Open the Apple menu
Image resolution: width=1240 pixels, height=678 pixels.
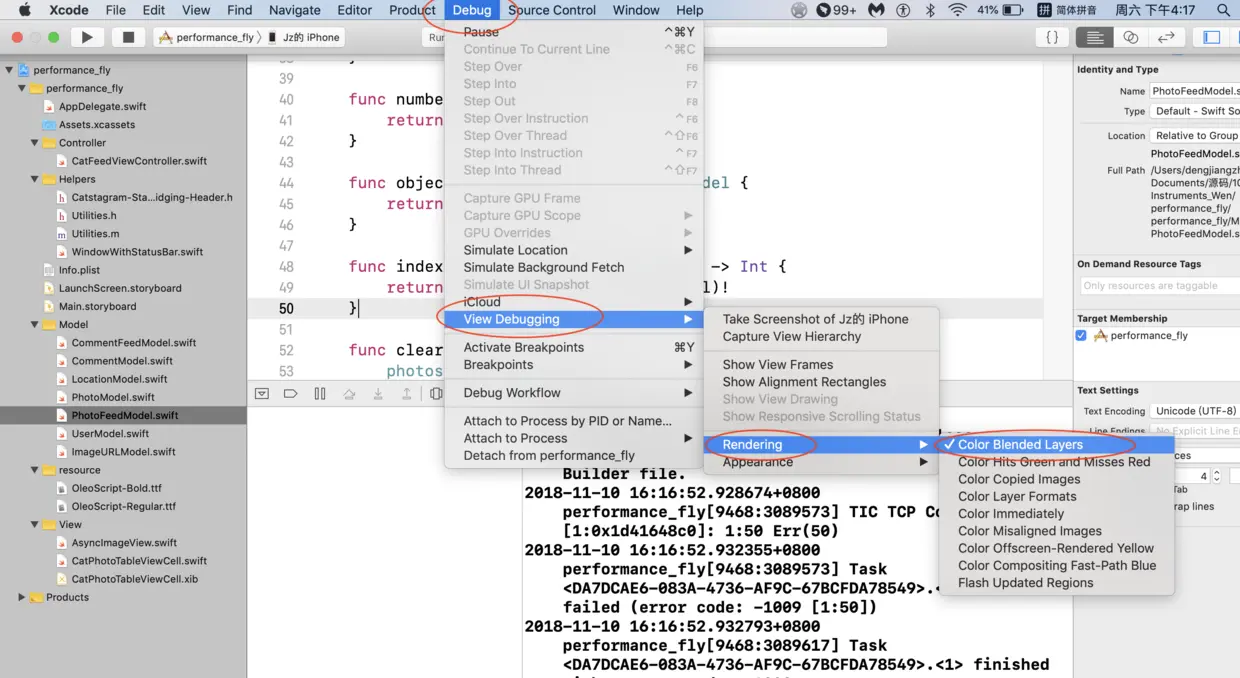25,10
